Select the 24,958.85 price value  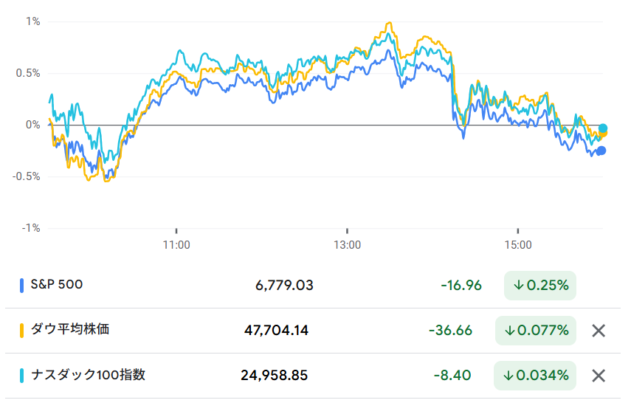pos(277,375)
